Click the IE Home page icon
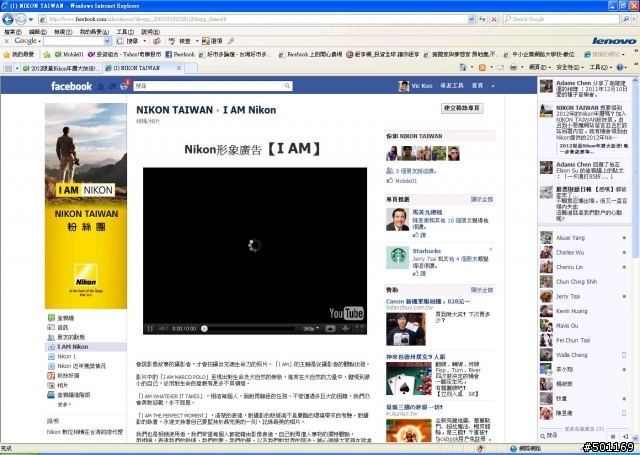This screenshot has width=640, height=455. [x=463, y=67]
